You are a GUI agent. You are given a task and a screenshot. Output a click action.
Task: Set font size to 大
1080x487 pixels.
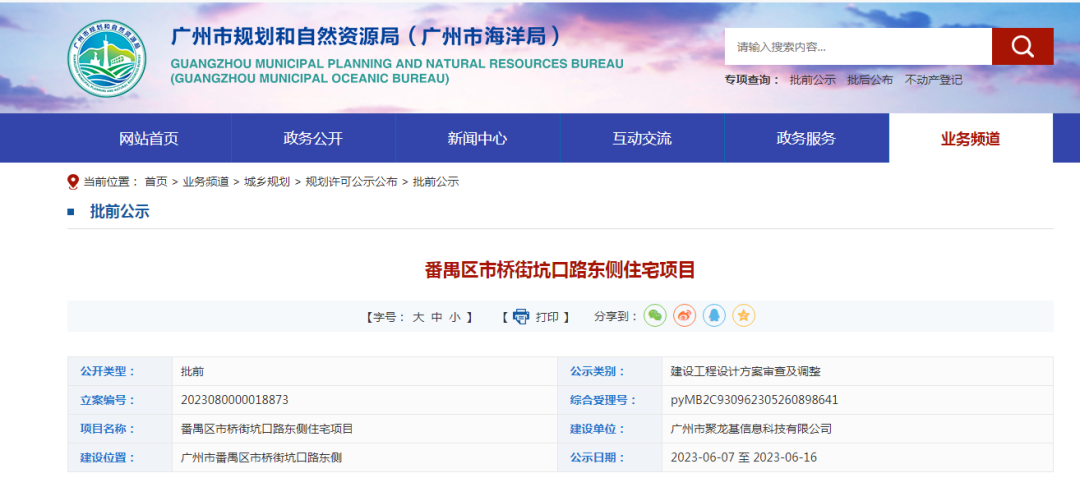[x=418, y=317]
